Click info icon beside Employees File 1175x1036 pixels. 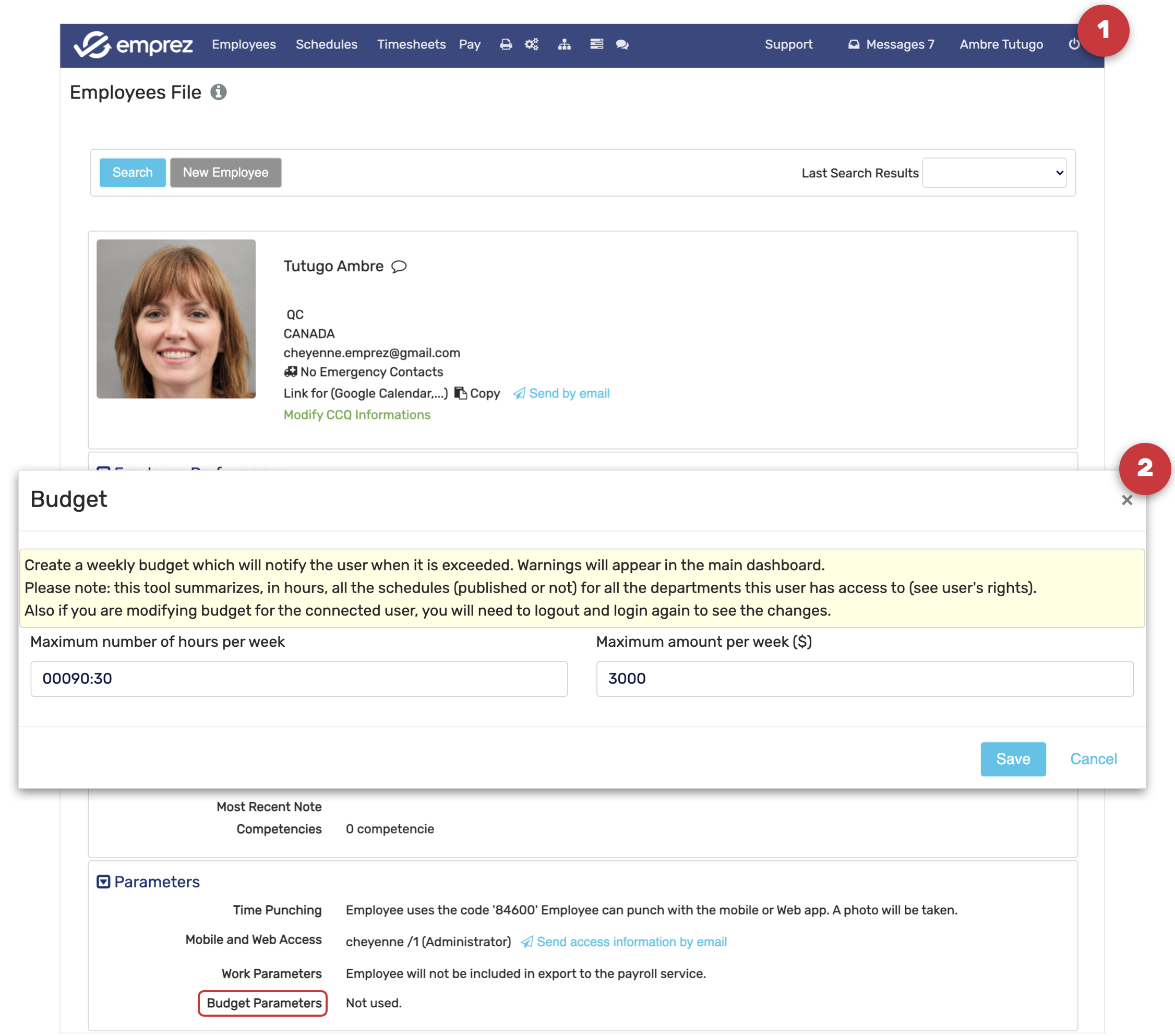pos(219,92)
